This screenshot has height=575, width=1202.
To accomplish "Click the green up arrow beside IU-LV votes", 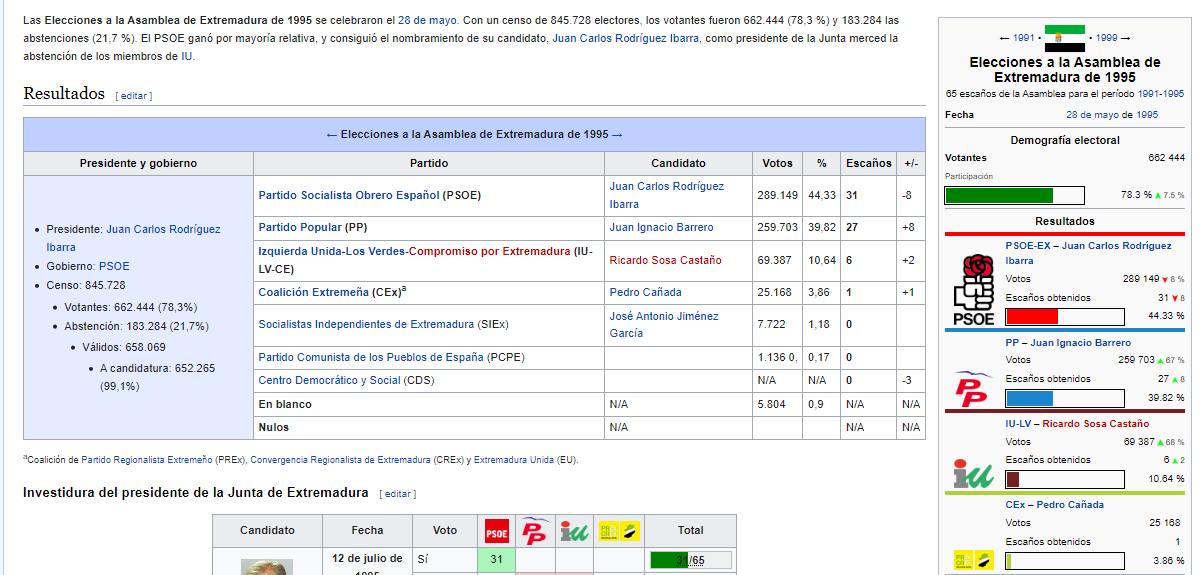I will coord(1161,442).
